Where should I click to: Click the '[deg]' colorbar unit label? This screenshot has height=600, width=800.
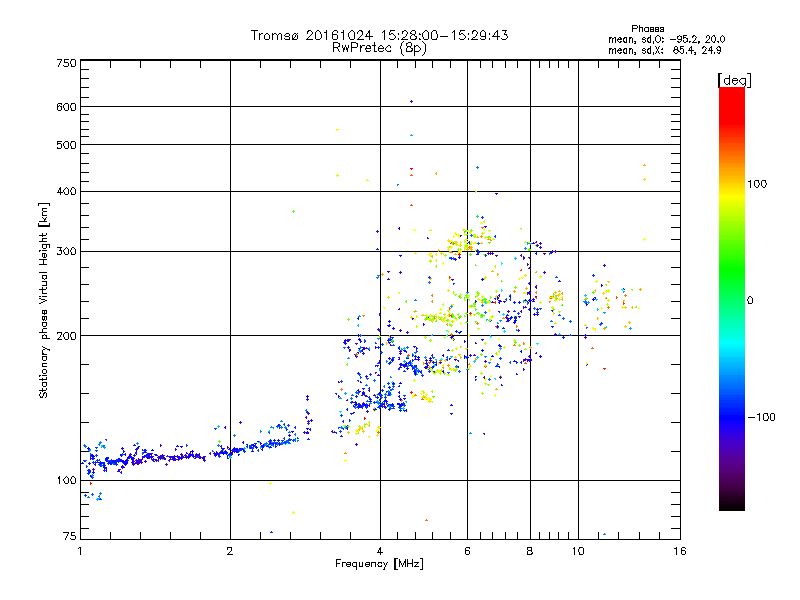pyautogui.click(x=734, y=80)
